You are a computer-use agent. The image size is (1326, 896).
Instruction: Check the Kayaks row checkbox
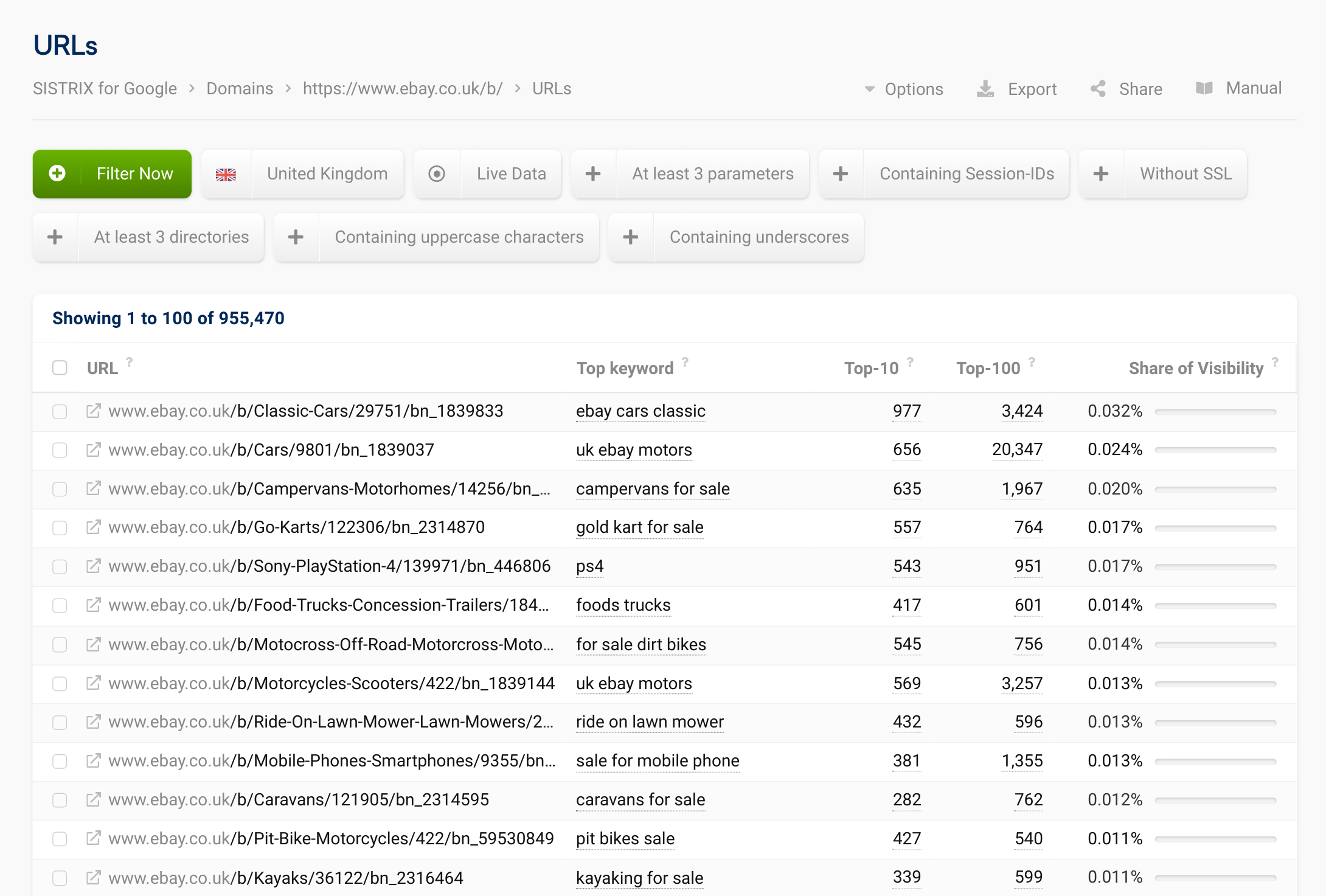(60, 878)
